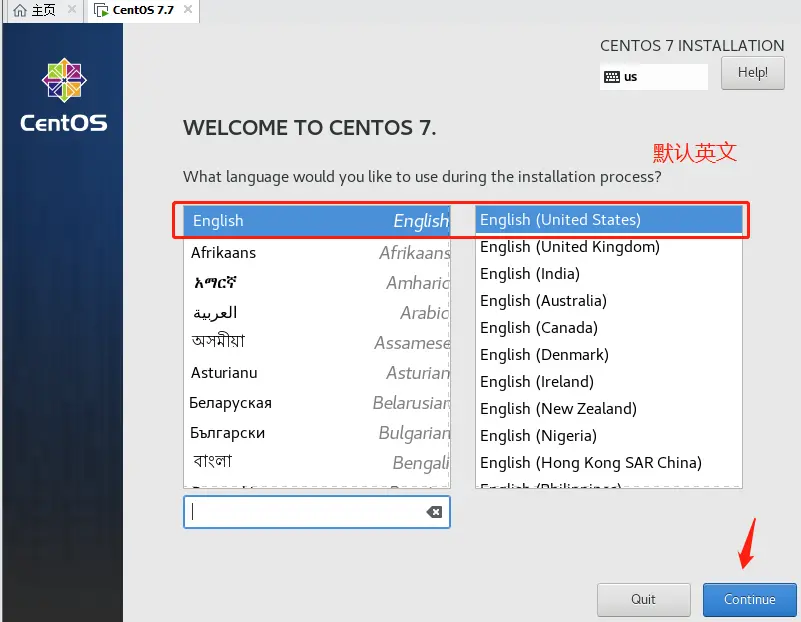Choose English (Australia) locale
This screenshot has height=622, width=801.
[x=609, y=301]
